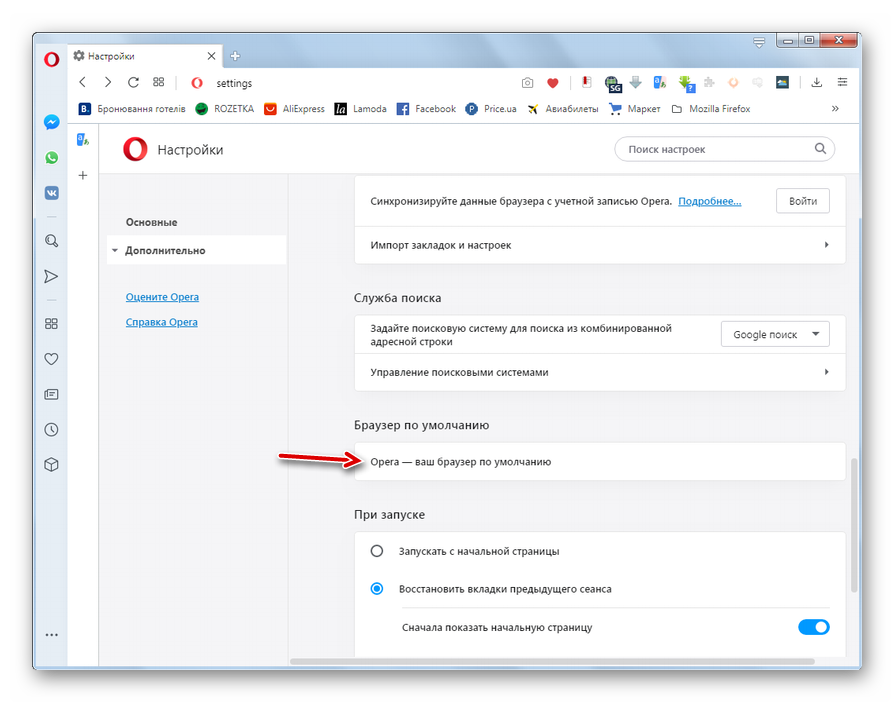
Task: Open Easy Setup sliders icon
Action: click(x=842, y=82)
